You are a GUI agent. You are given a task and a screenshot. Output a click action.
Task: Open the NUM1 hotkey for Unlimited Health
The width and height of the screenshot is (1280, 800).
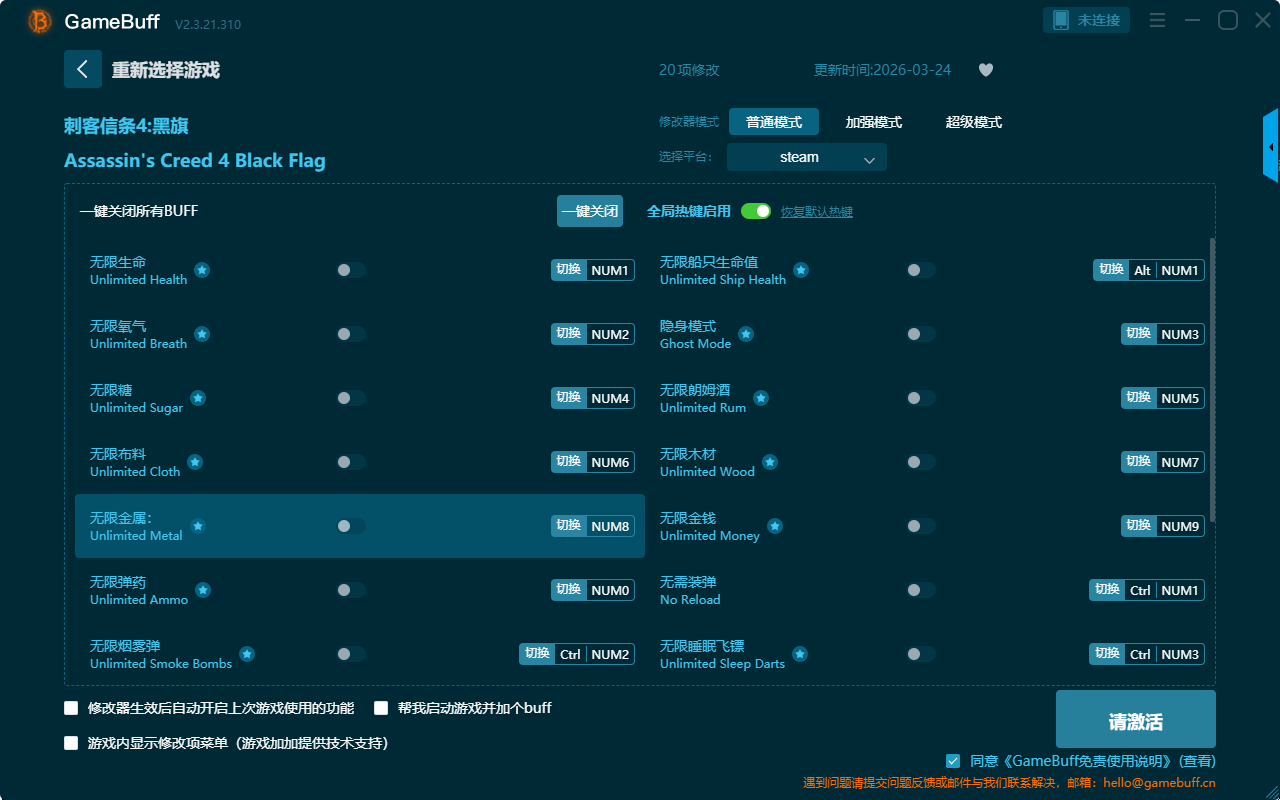[610, 270]
